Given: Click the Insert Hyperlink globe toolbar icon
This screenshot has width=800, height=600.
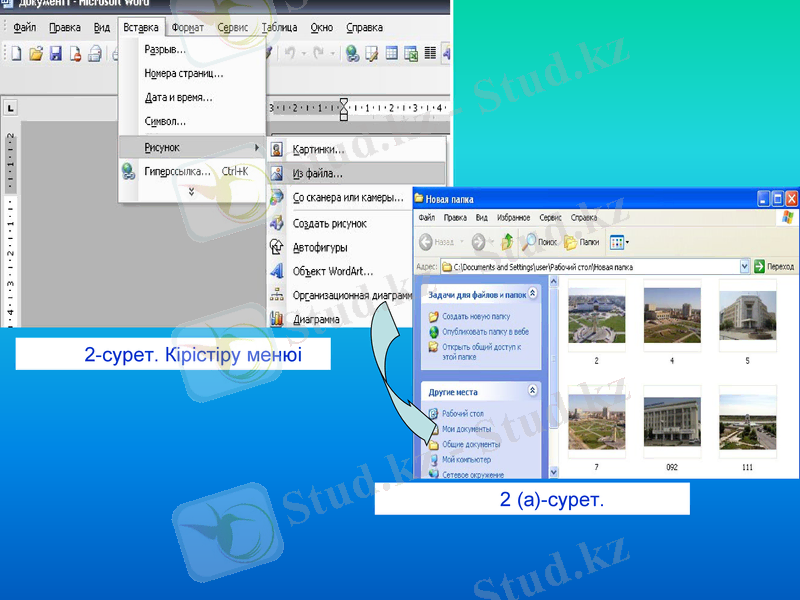Looking at the screenshot, I should (x=352, y=54).
